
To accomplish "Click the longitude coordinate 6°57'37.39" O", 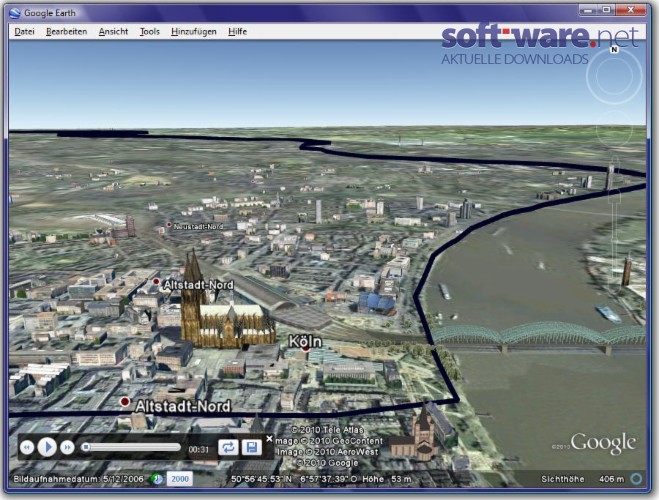I will [329, 479].
